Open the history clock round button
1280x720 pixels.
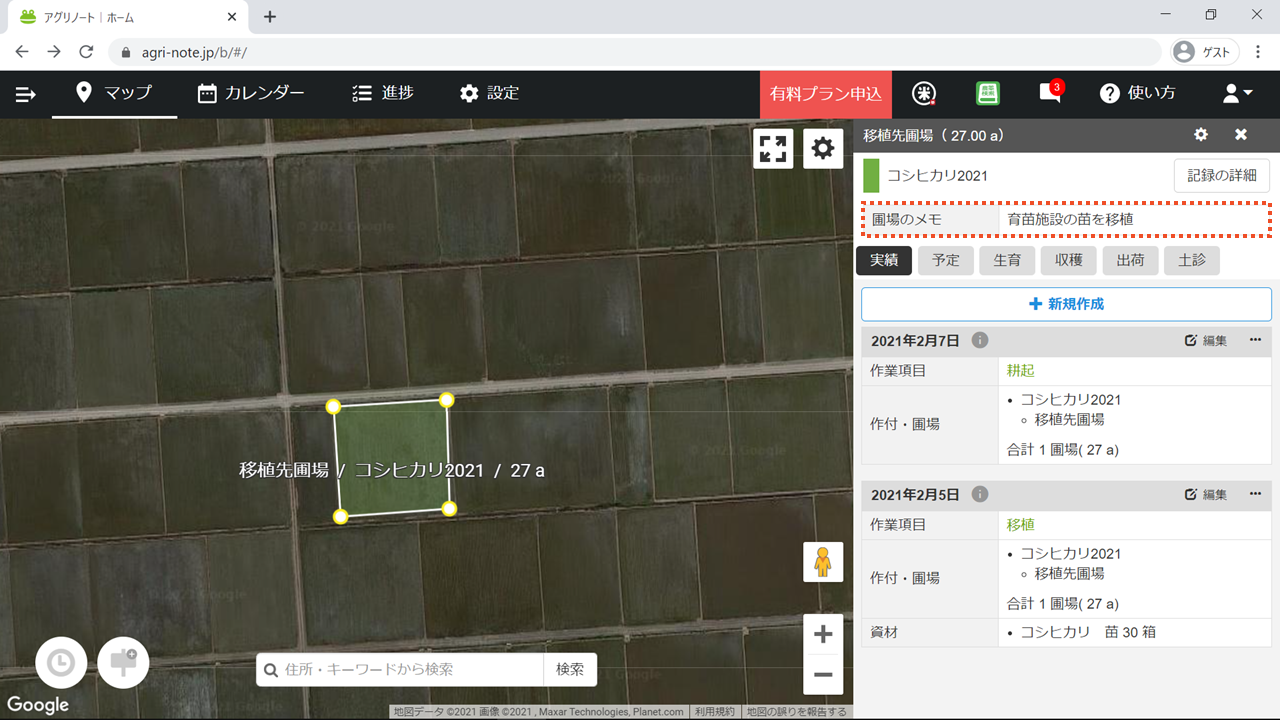pyautogui.click(x=61, y=663)
